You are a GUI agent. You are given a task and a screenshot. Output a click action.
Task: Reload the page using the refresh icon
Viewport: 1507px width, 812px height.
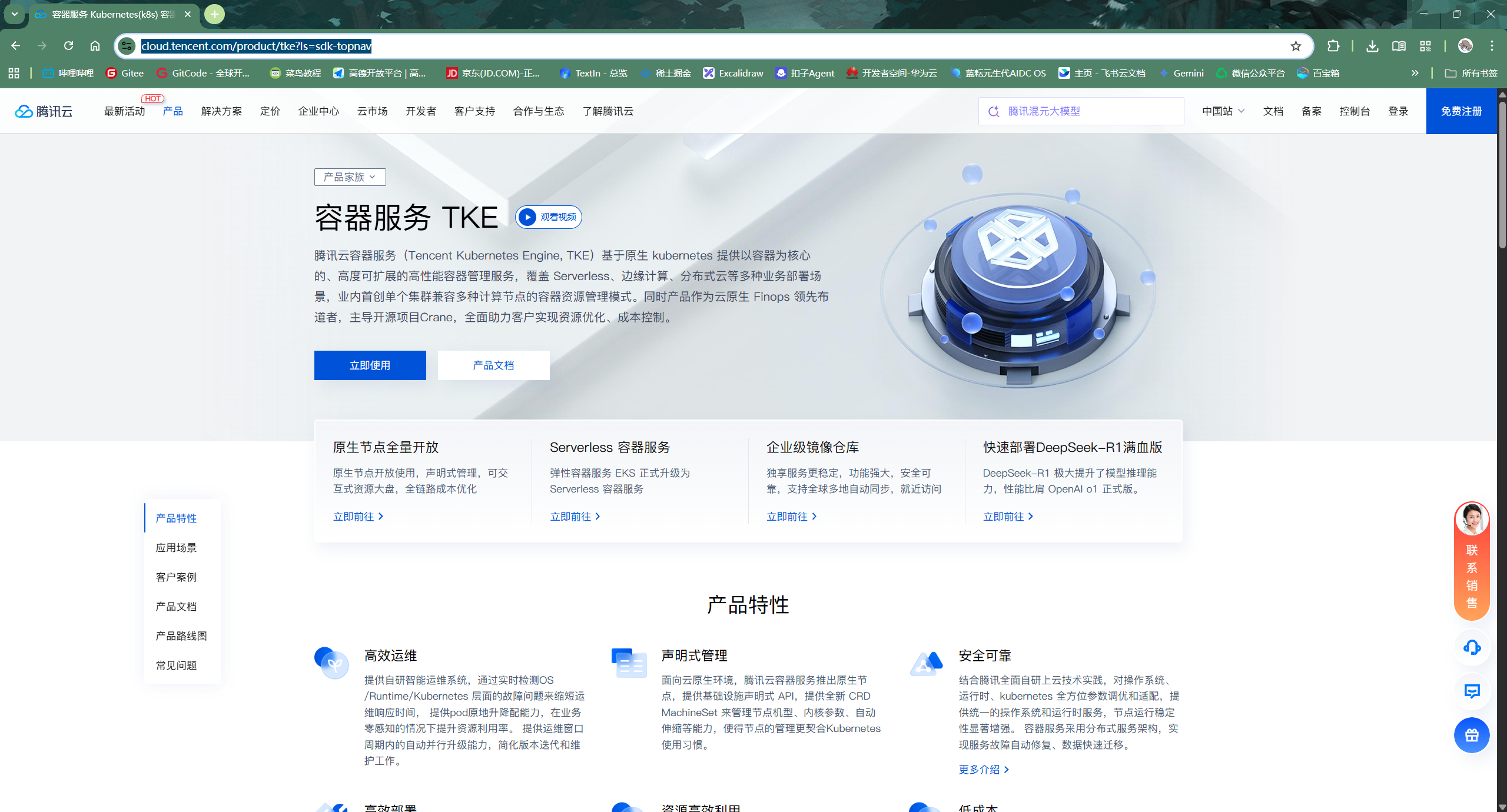coord(68,46)
